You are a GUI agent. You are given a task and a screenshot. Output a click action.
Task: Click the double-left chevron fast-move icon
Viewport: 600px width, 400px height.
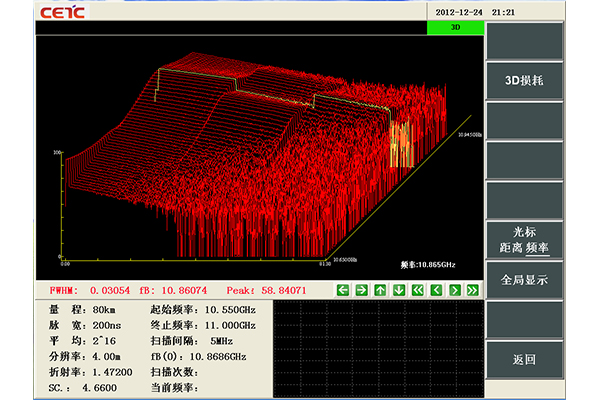click(x=417, y=290)
